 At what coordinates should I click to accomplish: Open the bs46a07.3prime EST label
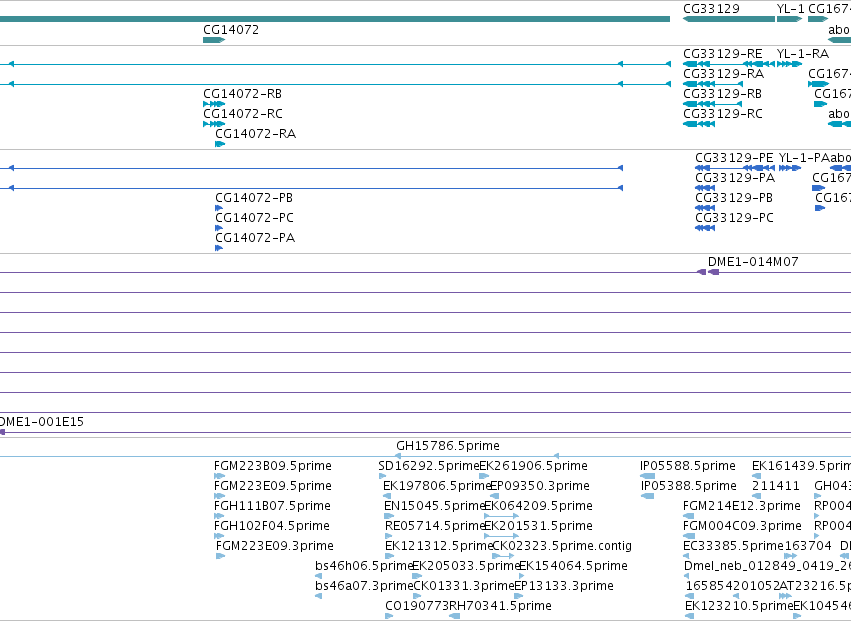[364, 586]
